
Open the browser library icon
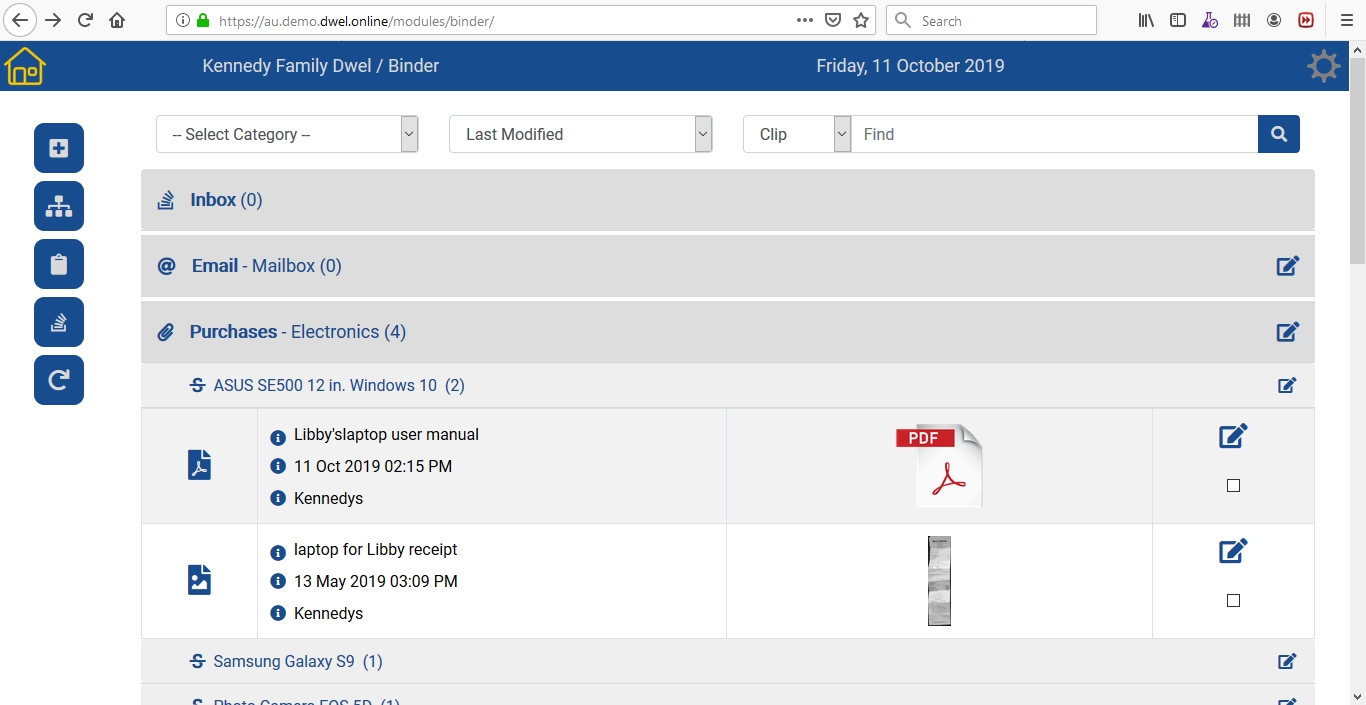click(1146, 20)
